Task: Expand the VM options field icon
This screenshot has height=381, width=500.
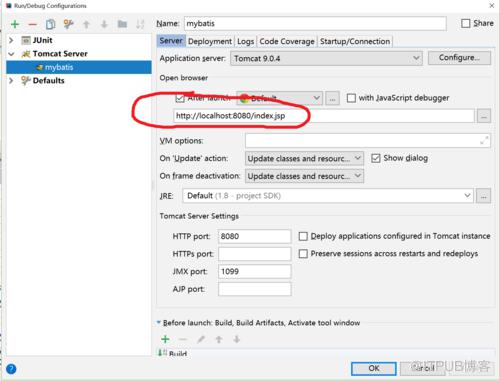Action: [x=484, y=141]
